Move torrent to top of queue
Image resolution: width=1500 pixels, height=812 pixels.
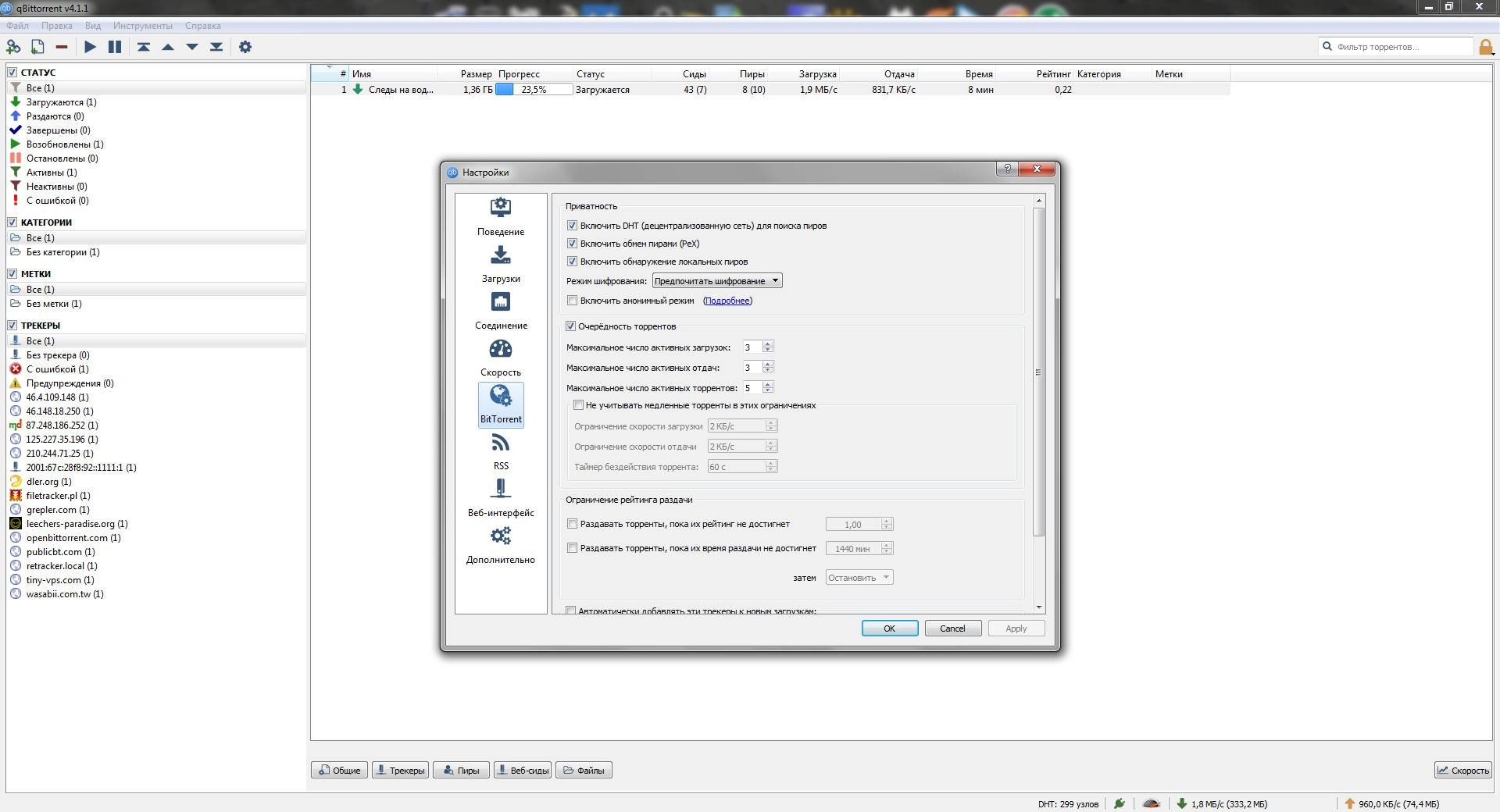click(x=144, y=47)
